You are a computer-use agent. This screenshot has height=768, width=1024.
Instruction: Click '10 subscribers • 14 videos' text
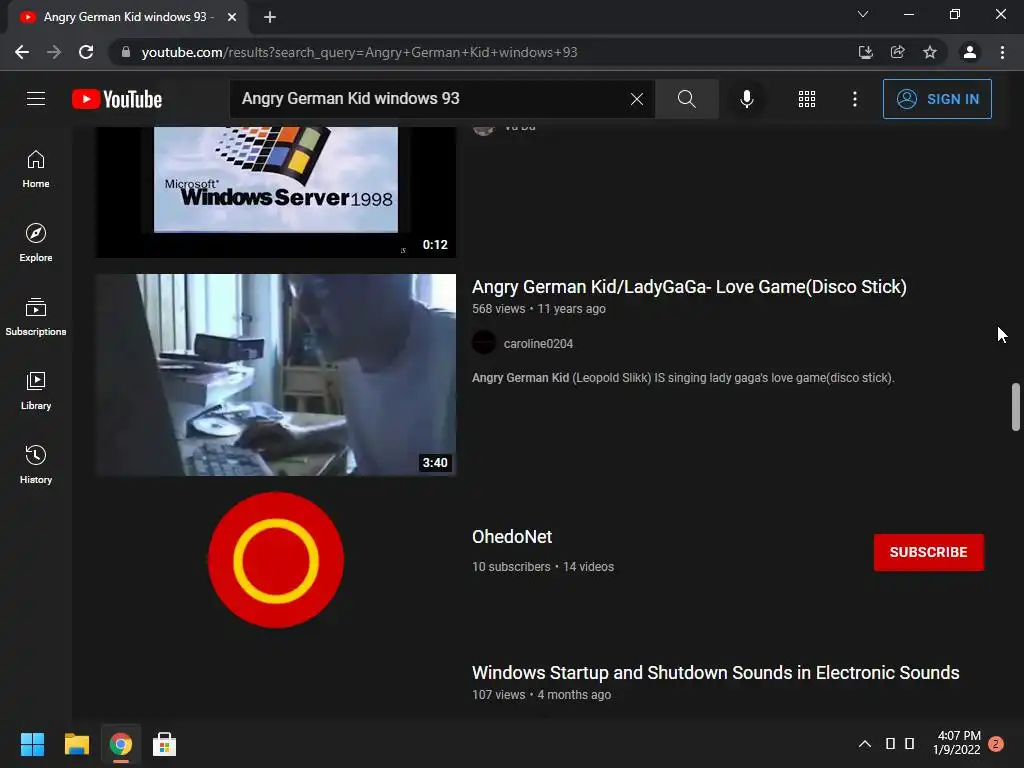click(543, 567)
